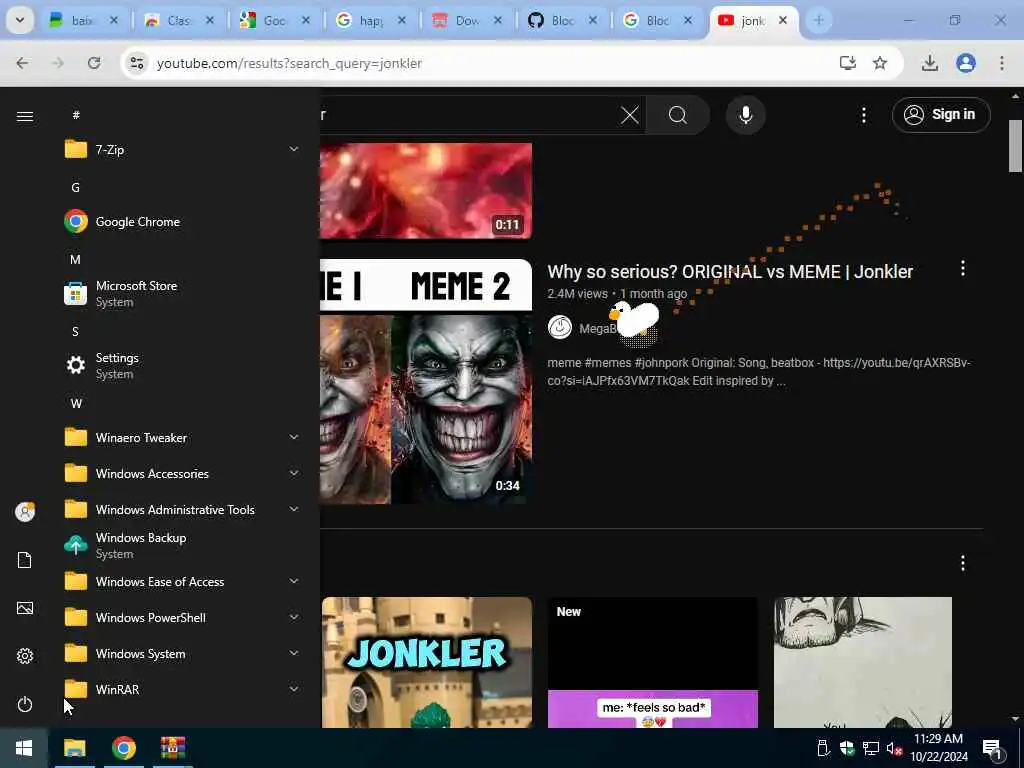Expand the 7-Zip folder
Image resolution: width=1024 pixels, height=768 pixels.
pyautogui.click(x=182, y=150)
